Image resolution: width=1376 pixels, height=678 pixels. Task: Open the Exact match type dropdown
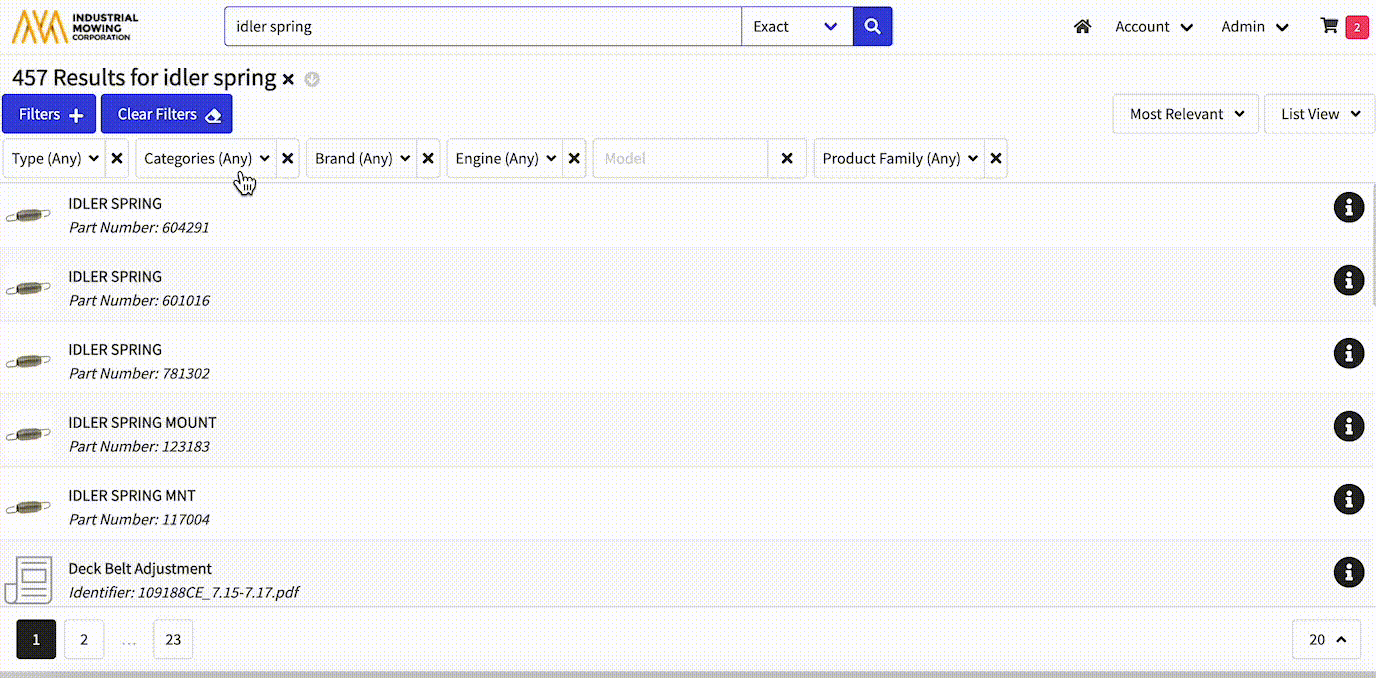(x=796, y=27)
